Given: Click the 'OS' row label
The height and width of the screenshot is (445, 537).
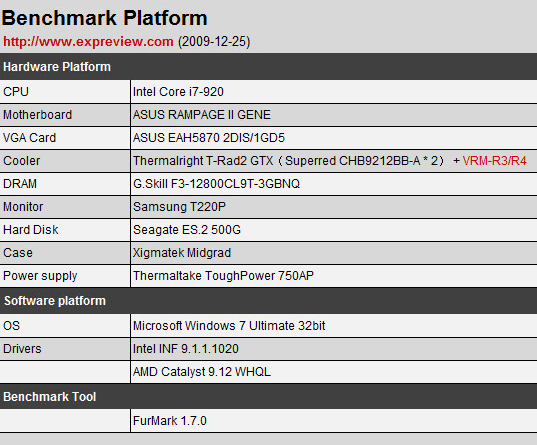Looking at the screenshot, I should pyautogui.click(x=12, y=326).
